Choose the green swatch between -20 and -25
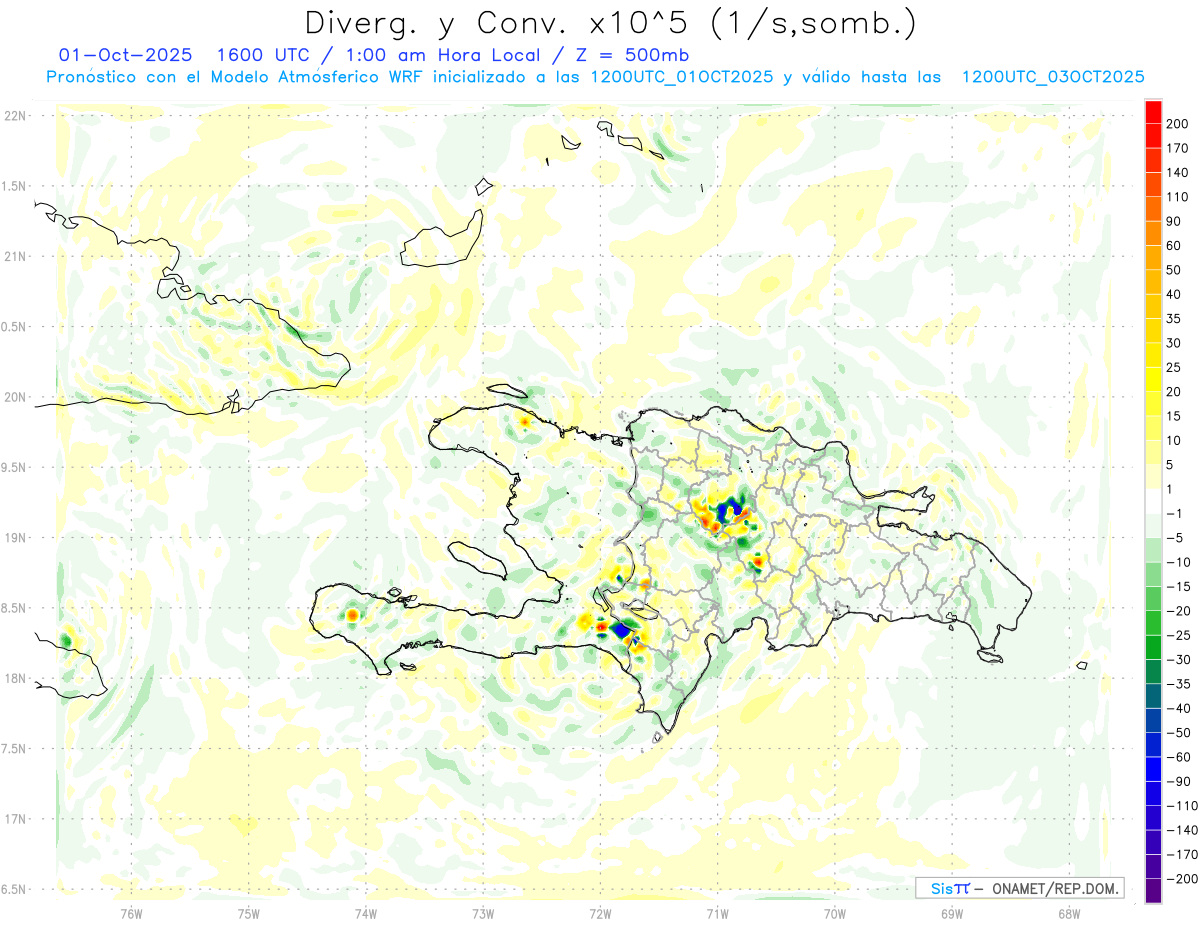This screenshot has height=927, width=1200. pyautogui.click(x=1153, y=623)
